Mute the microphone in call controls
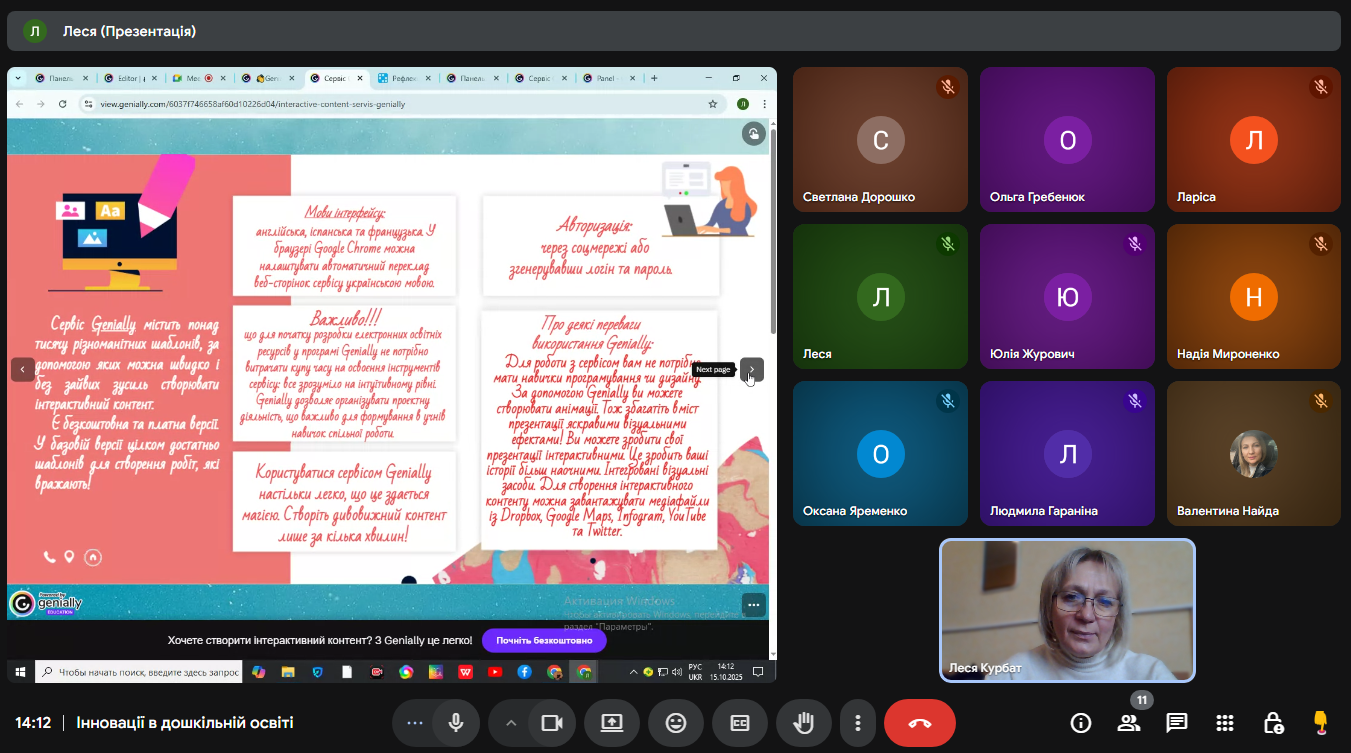 click(456, 723)
